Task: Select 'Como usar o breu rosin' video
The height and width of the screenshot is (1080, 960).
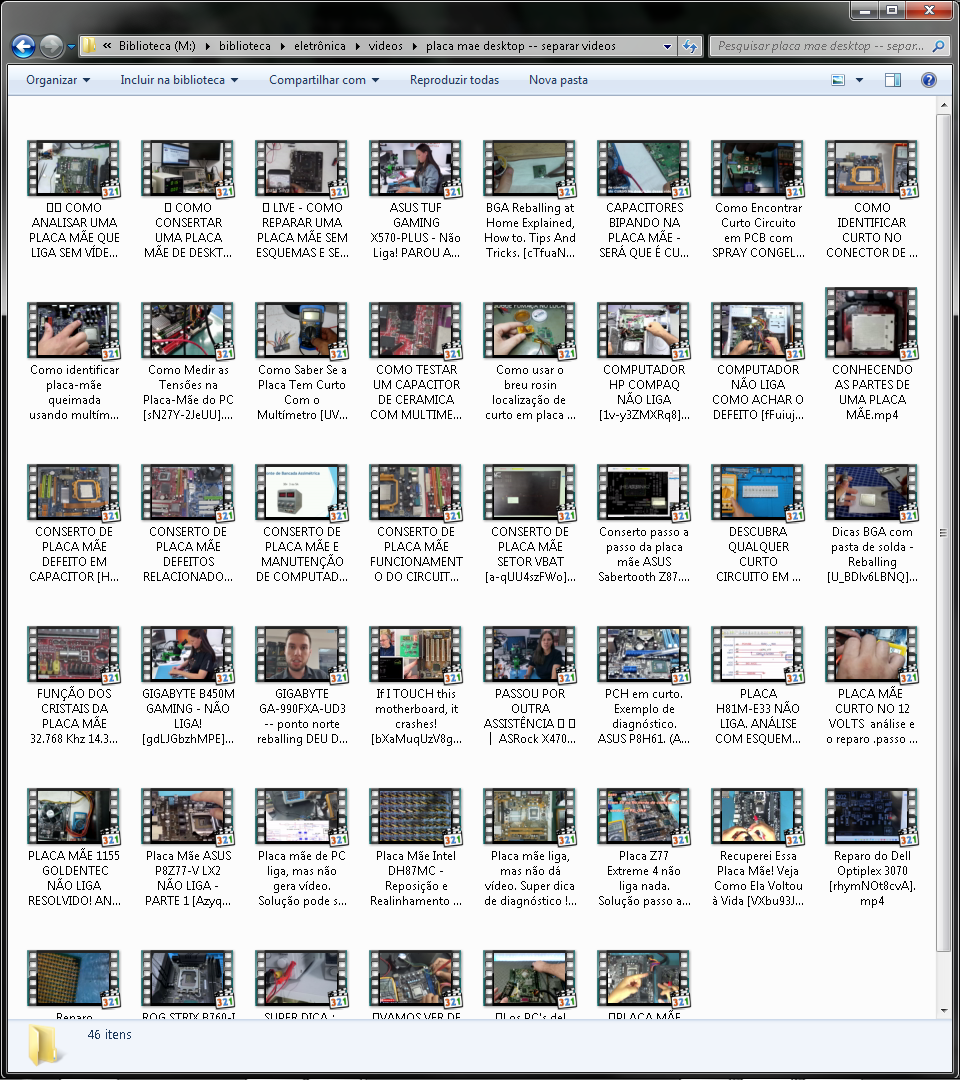Action: (530, 362)
